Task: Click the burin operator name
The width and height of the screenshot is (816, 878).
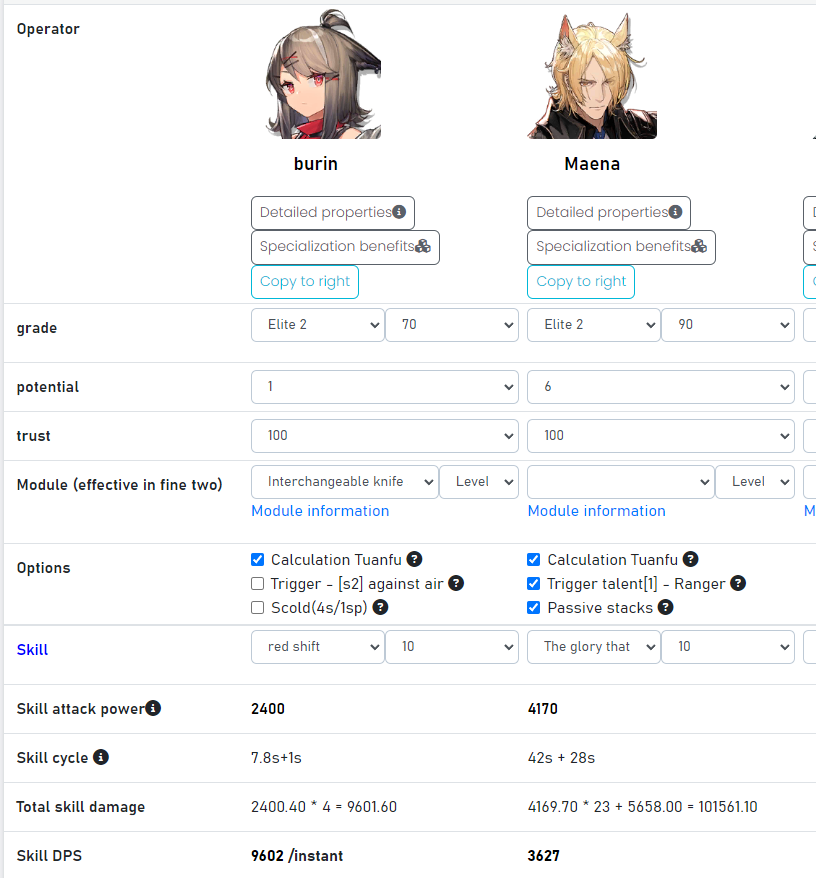Action: [x=316, y=164]
